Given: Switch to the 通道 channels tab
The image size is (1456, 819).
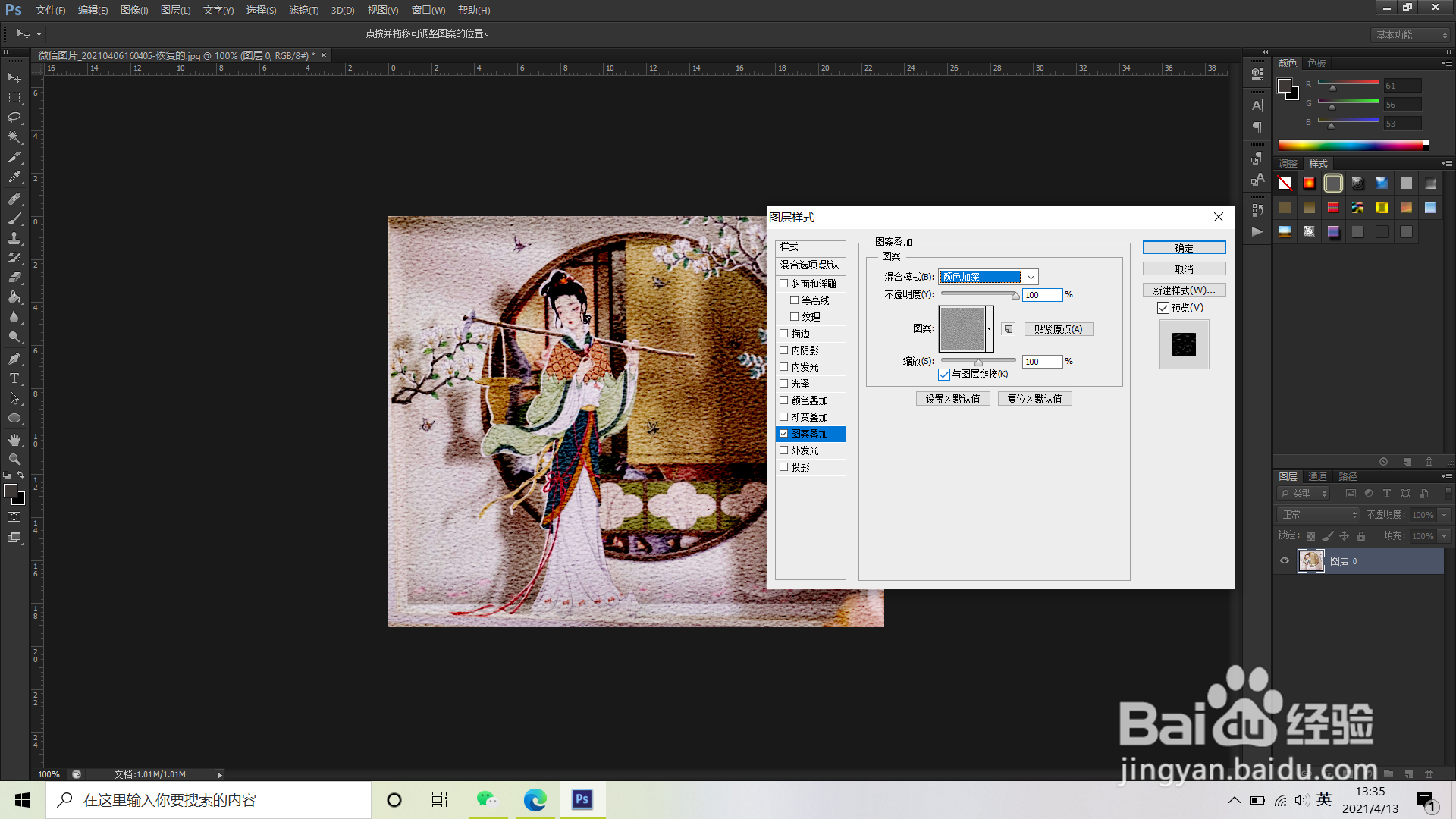Looking at the screenshot, I should pyautogui.click(x=1317, y=476).
